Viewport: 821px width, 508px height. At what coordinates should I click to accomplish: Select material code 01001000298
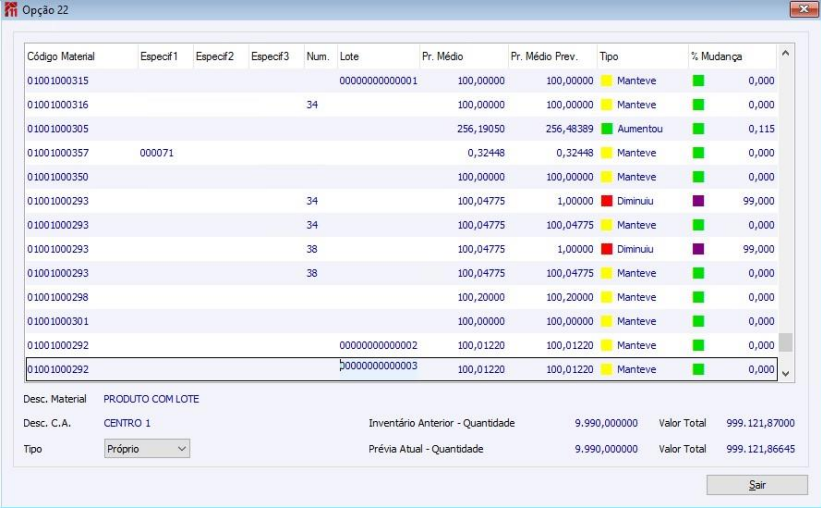[x=58, y=297]
